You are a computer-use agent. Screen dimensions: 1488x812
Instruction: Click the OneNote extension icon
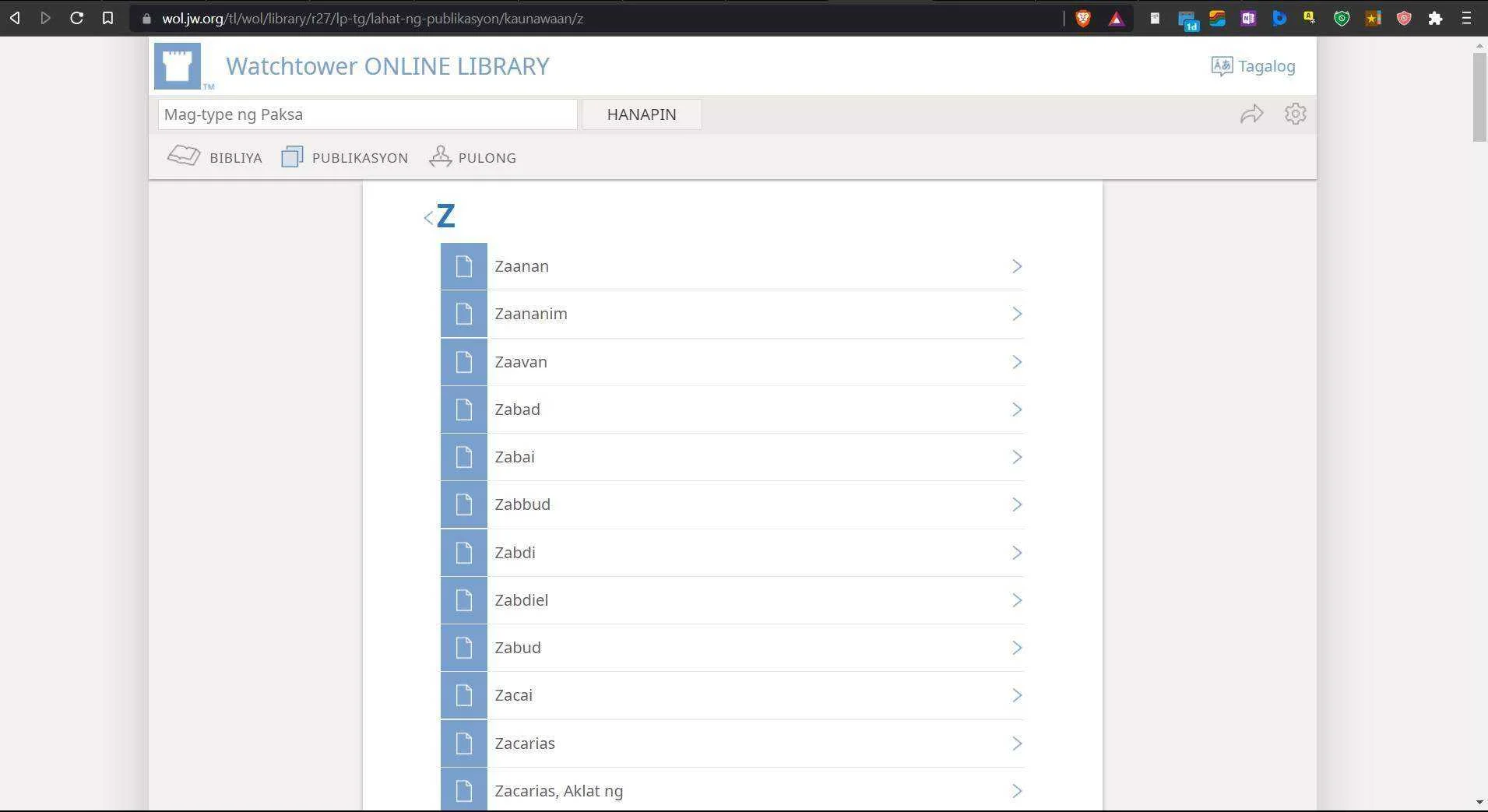point(1248,19)
